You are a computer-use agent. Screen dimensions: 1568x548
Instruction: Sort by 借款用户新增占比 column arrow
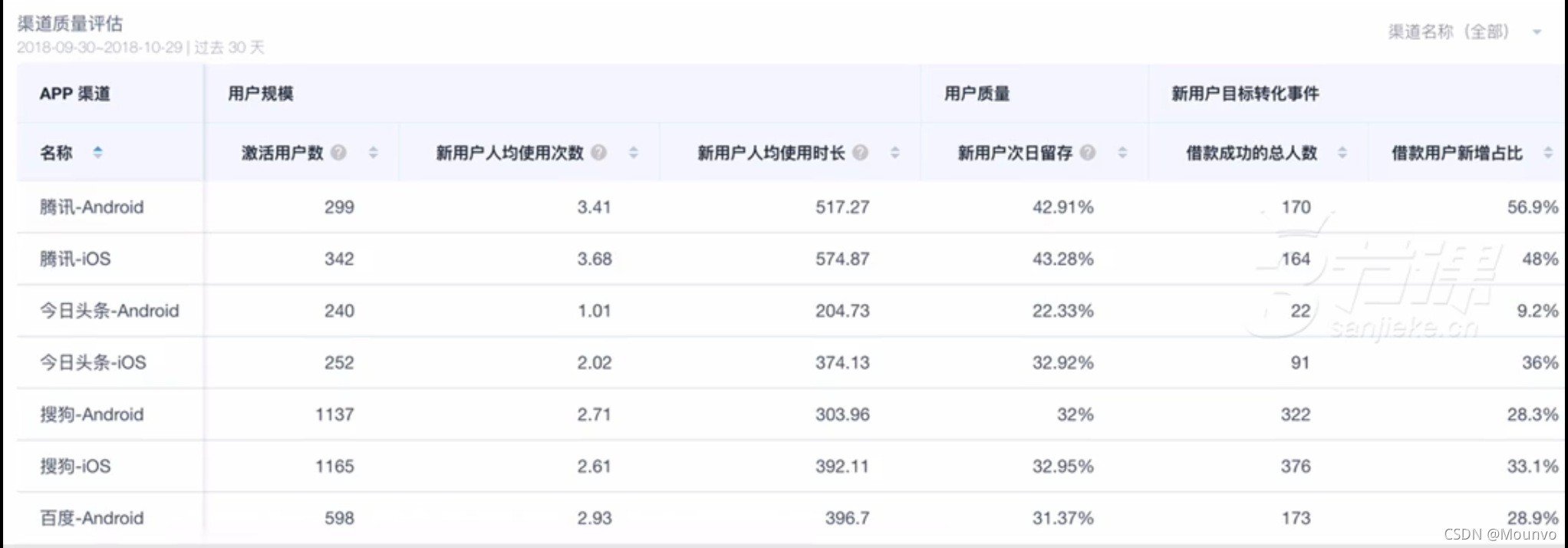coord(1548,153)
